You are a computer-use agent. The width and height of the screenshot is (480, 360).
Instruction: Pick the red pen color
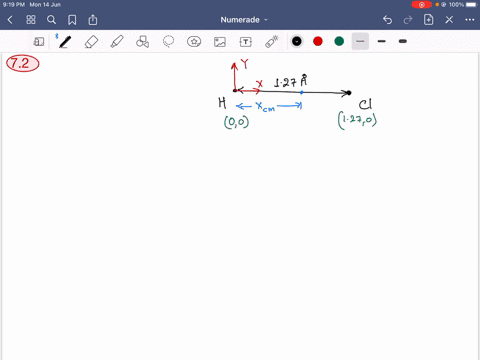click(318, 41)
